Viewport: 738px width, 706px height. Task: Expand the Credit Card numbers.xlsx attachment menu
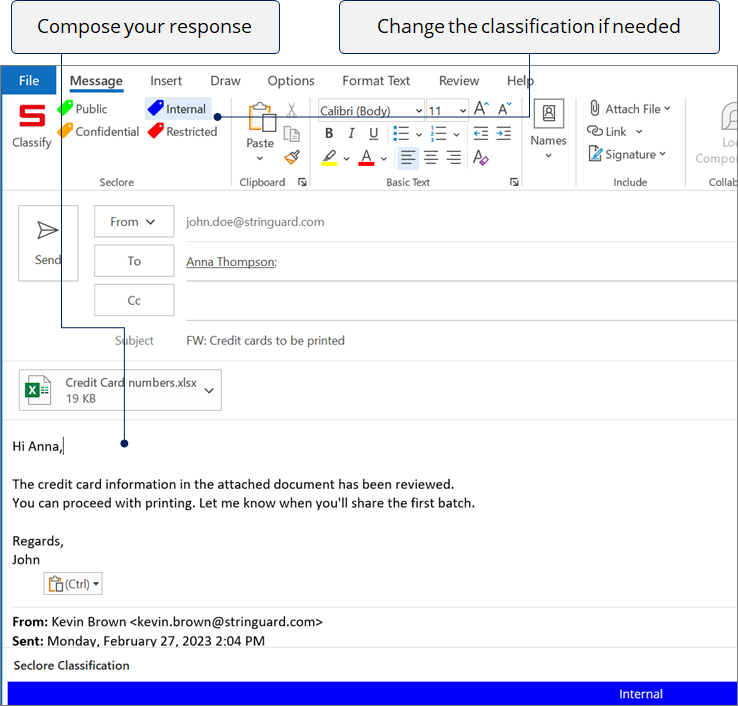pyautogui.click(x=209, y=391)
